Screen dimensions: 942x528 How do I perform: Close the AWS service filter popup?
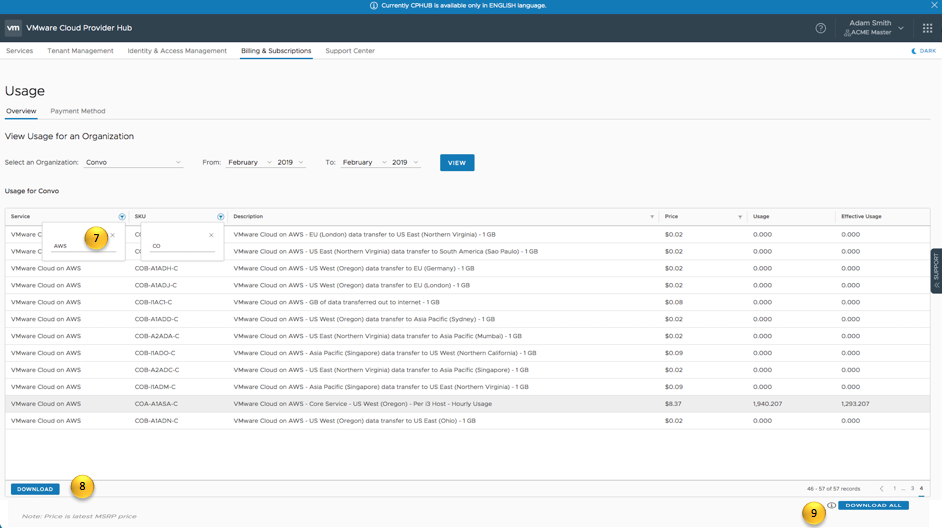(x=113, y=236)
